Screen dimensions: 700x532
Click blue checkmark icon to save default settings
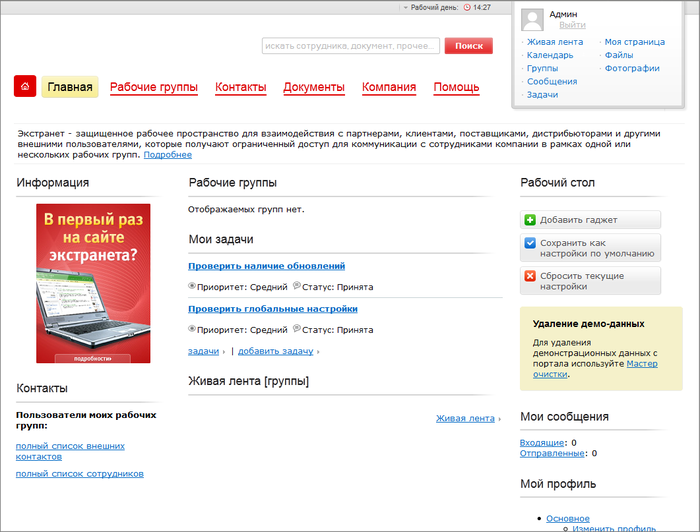coord(530,243)
